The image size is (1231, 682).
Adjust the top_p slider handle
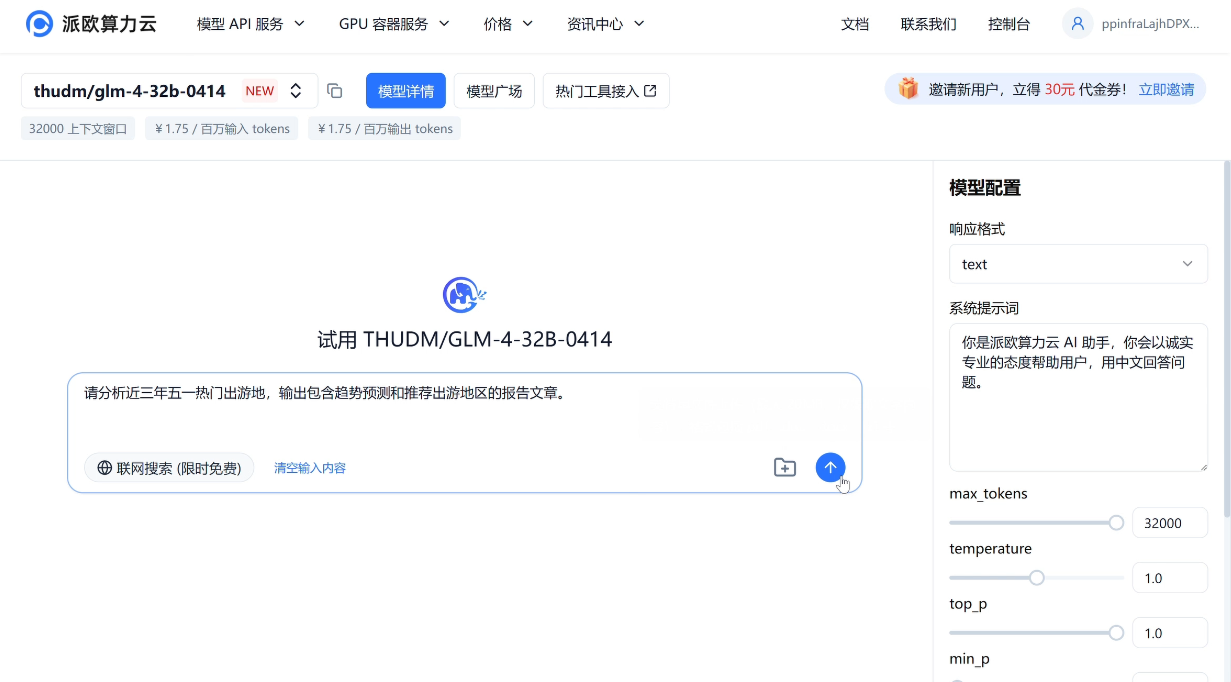[1116, 632]
